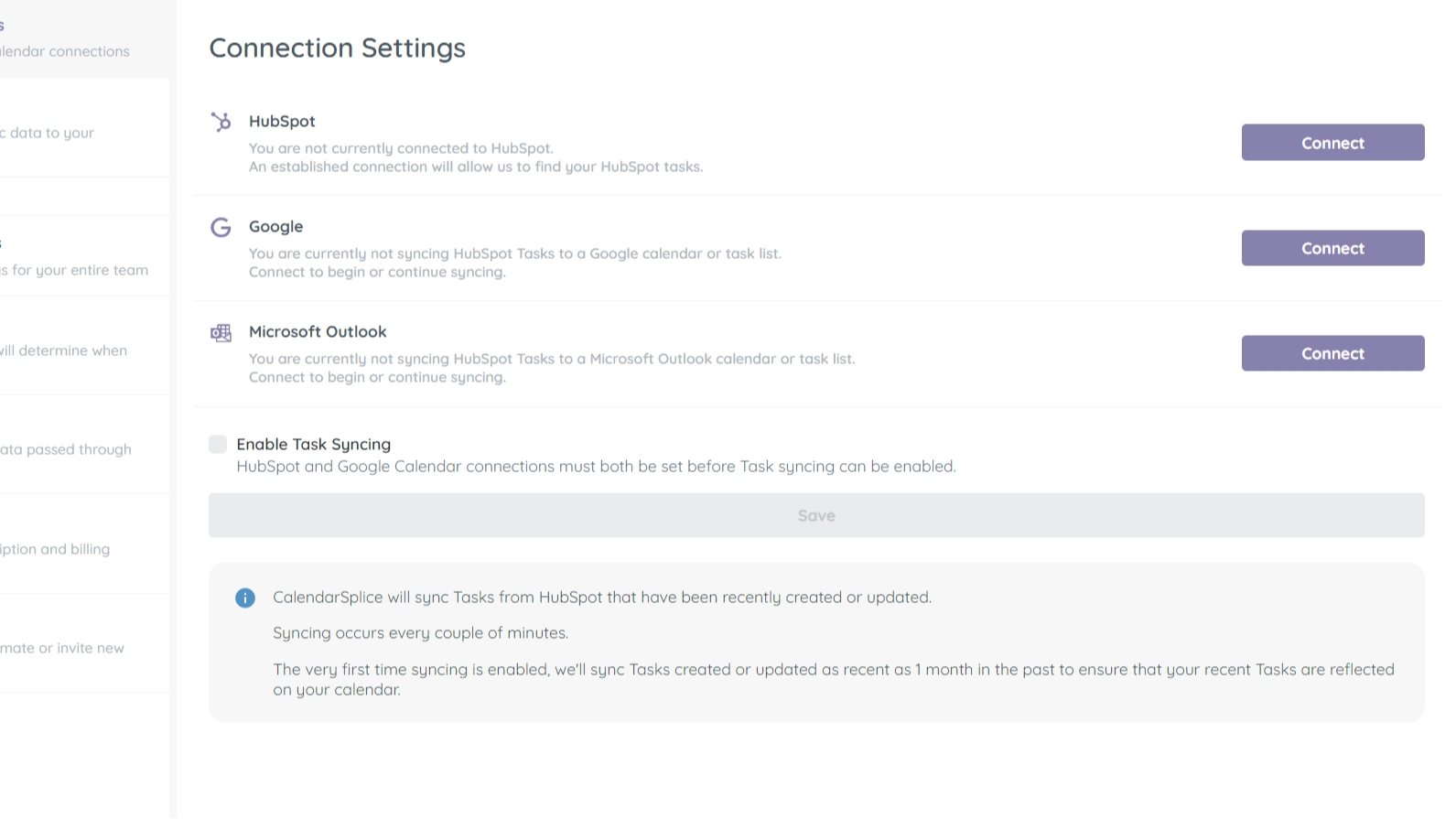Go to sidebar item reading 'determine when'
The image size is (1456, 819).
coord(64,350)
